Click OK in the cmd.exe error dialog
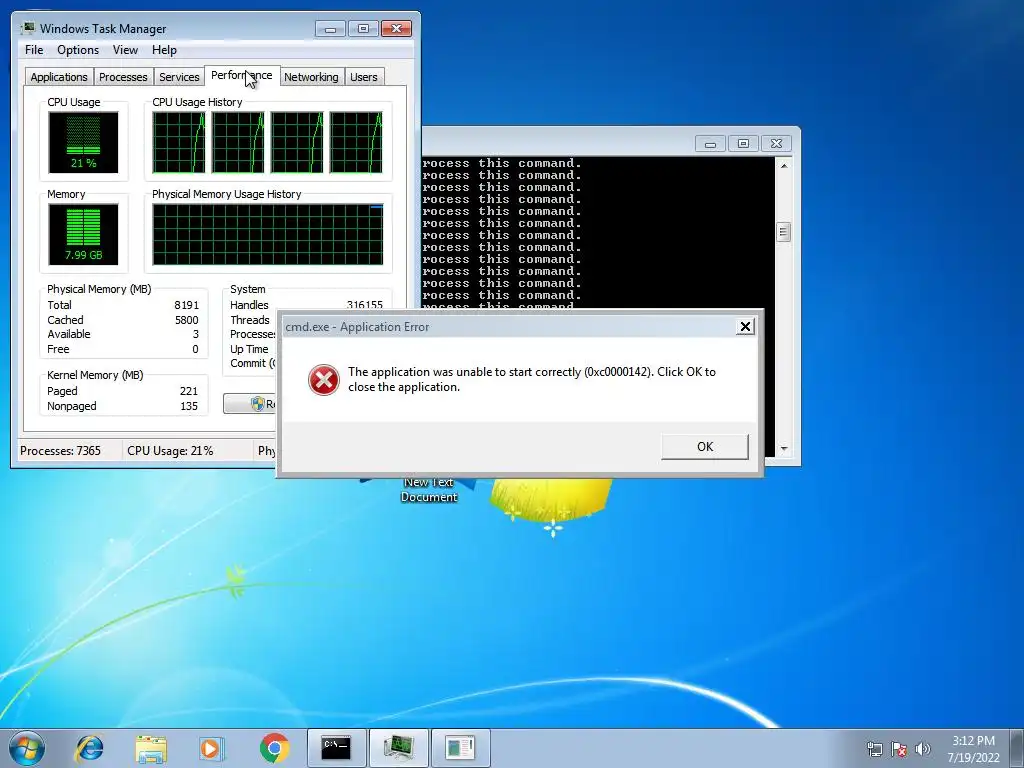The image size is (1024, 768). [x=705, y=447]
